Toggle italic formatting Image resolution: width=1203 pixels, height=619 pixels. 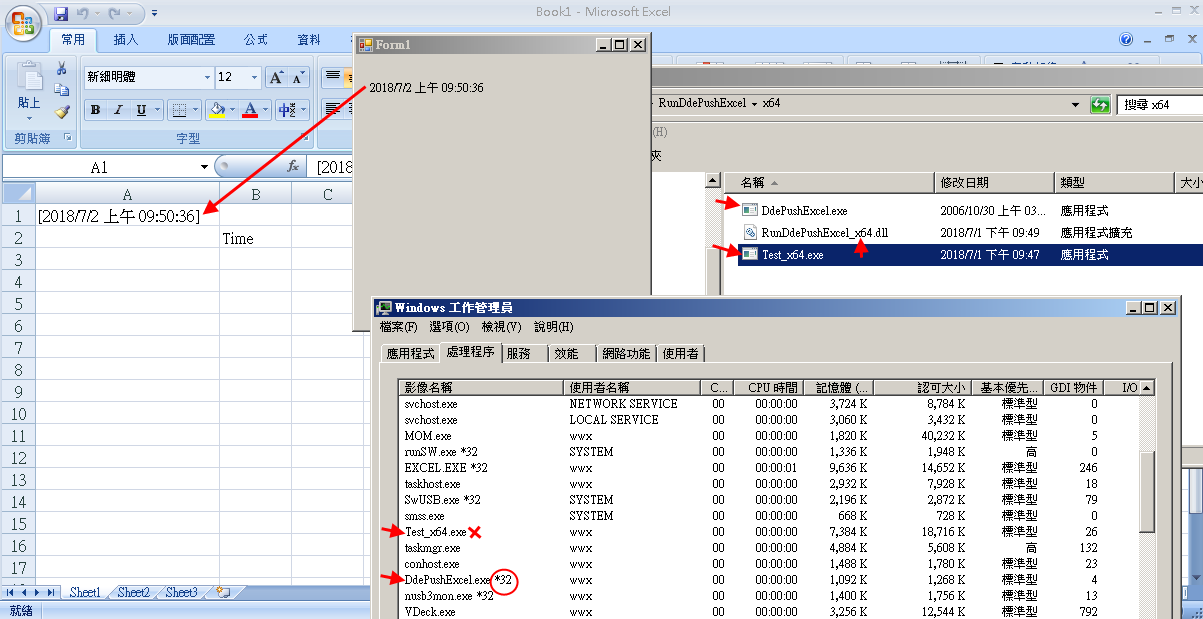(118, 110)
